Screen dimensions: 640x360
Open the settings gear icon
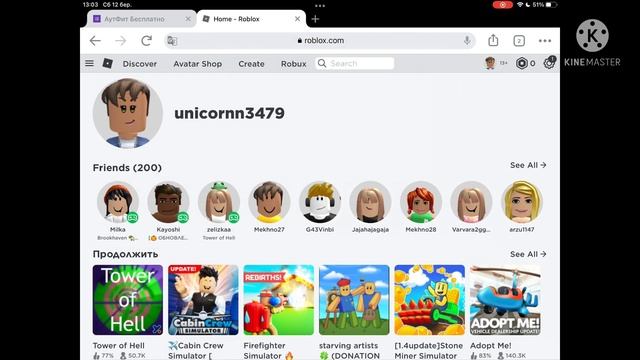click(549, 63)
